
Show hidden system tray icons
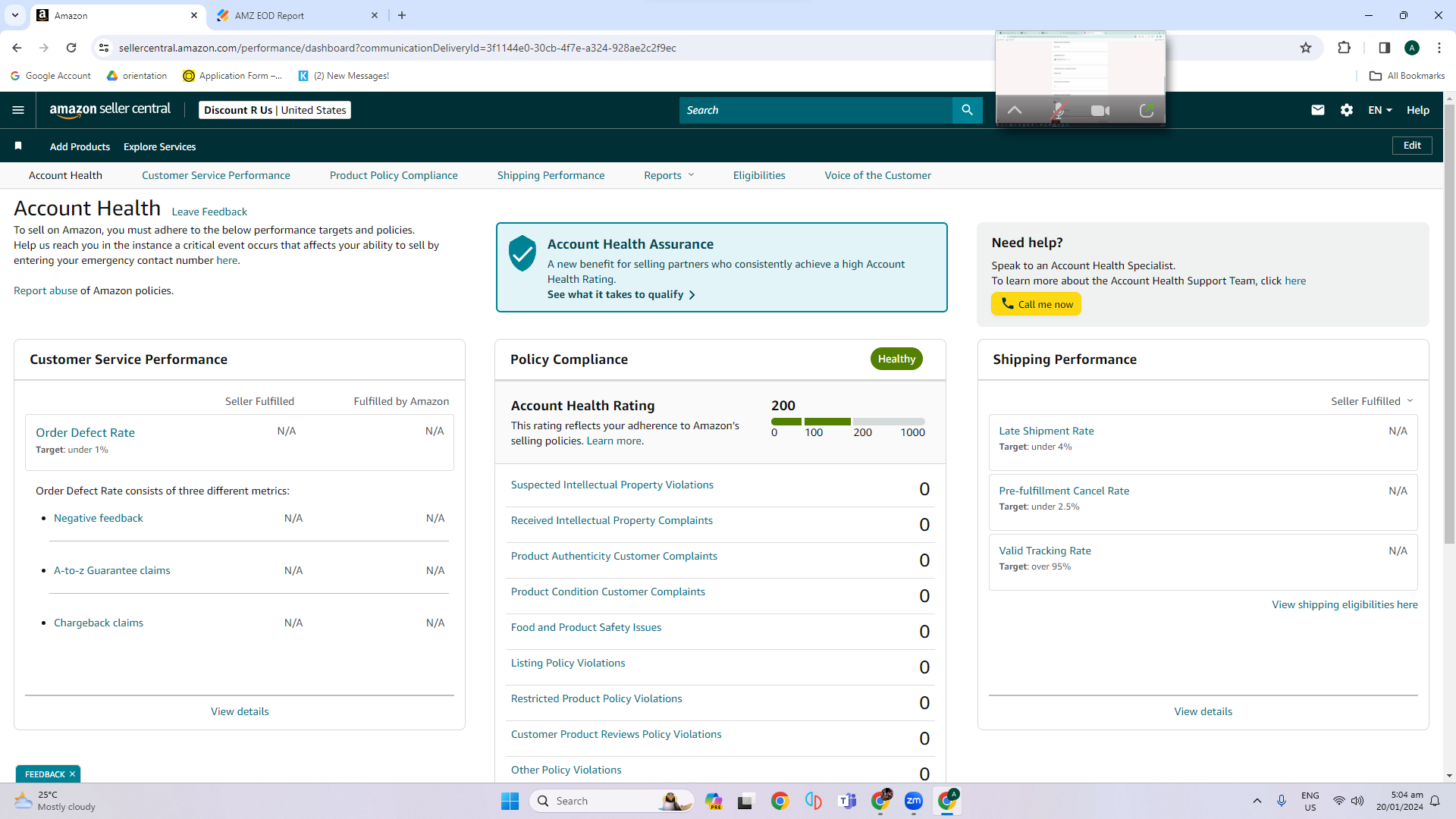(x=1257, y=801)
